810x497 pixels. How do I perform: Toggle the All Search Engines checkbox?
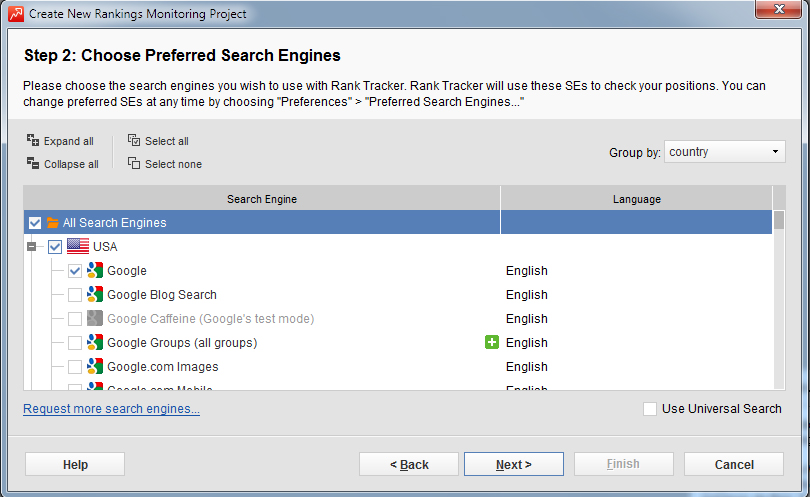[x=35, y=223]
